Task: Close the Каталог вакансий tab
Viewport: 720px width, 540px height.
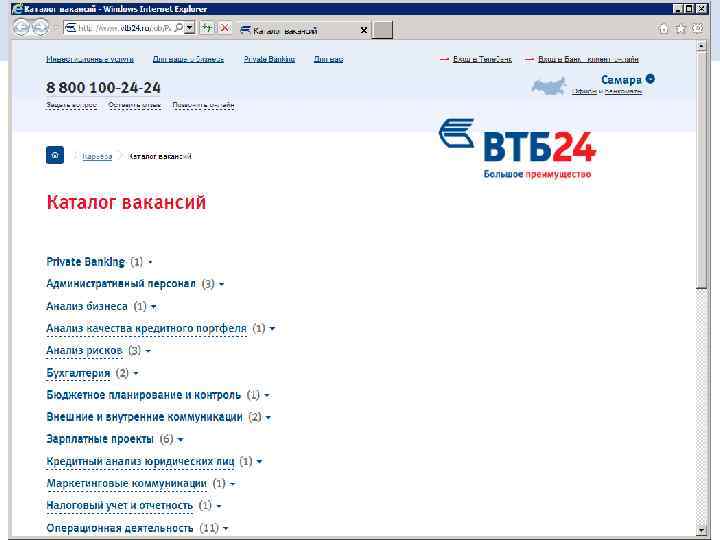Action: 364,30
